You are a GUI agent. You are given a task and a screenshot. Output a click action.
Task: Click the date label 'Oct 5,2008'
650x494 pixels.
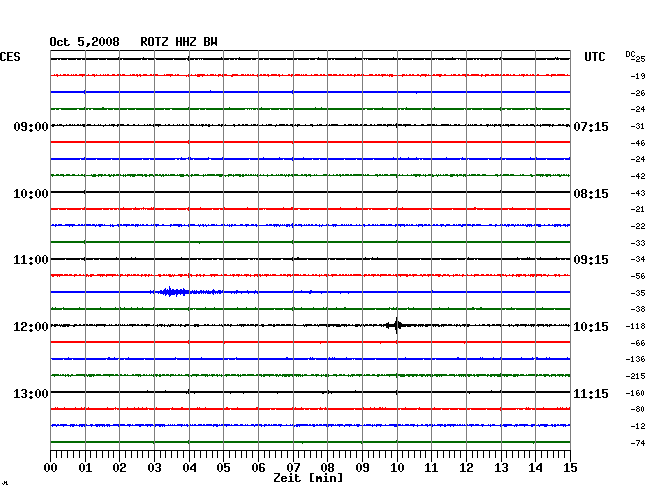pyautogui.click(x=85, y=42)
